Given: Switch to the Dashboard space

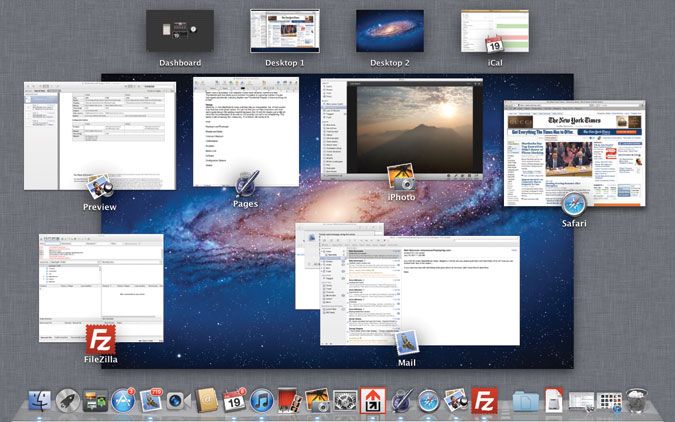Looking at the screenshot, I should (x=180, y=31).
